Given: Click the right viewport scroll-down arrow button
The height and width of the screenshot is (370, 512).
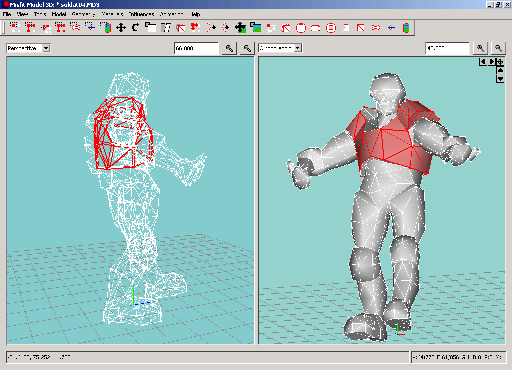Looking at the screenshot, I should (500, 79).
